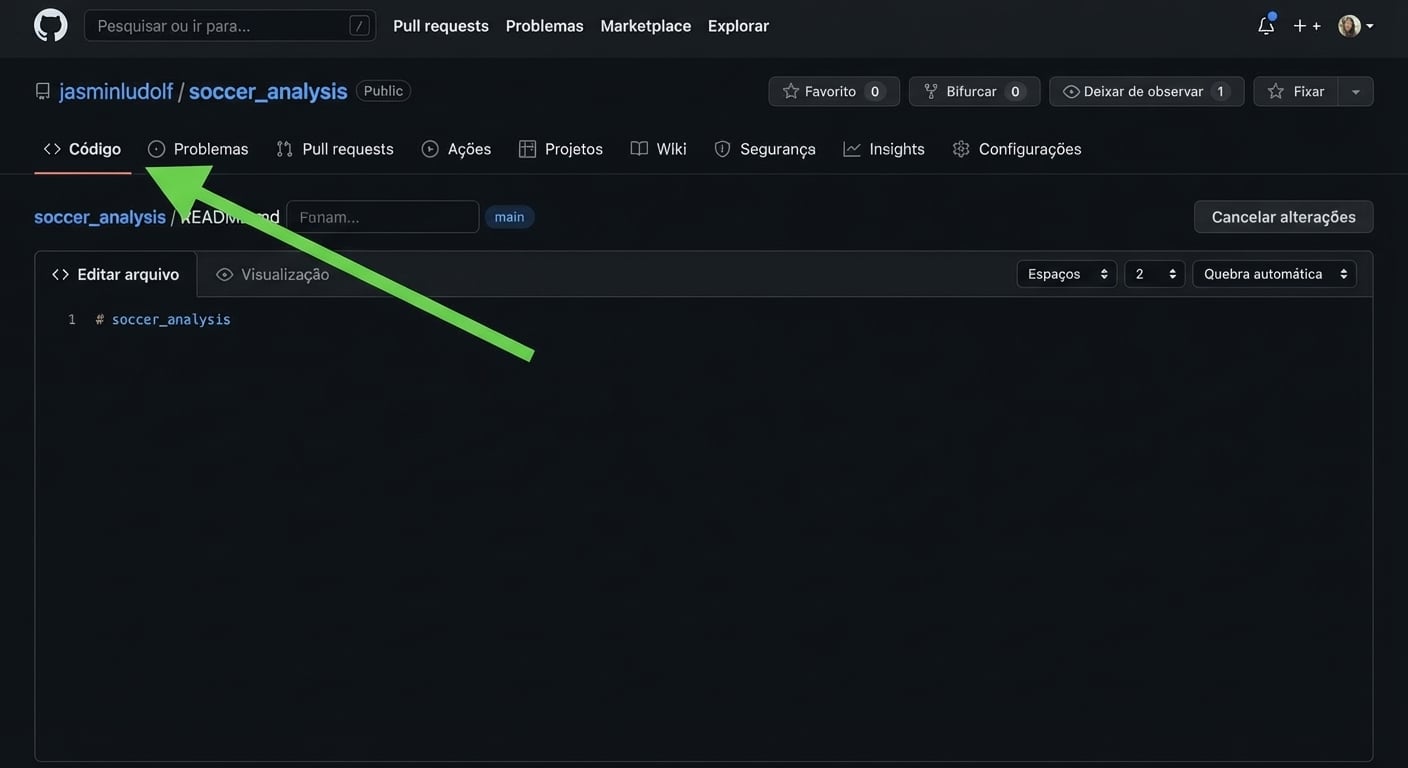
Task: Open the Insights tab
Action: tap(884, 149)
